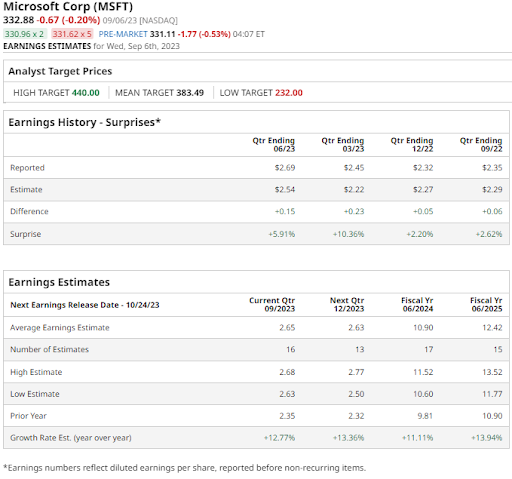The image size is (512, 479).
Task: Click the Earnings History - Surprises heading
Action: (85, 122)
